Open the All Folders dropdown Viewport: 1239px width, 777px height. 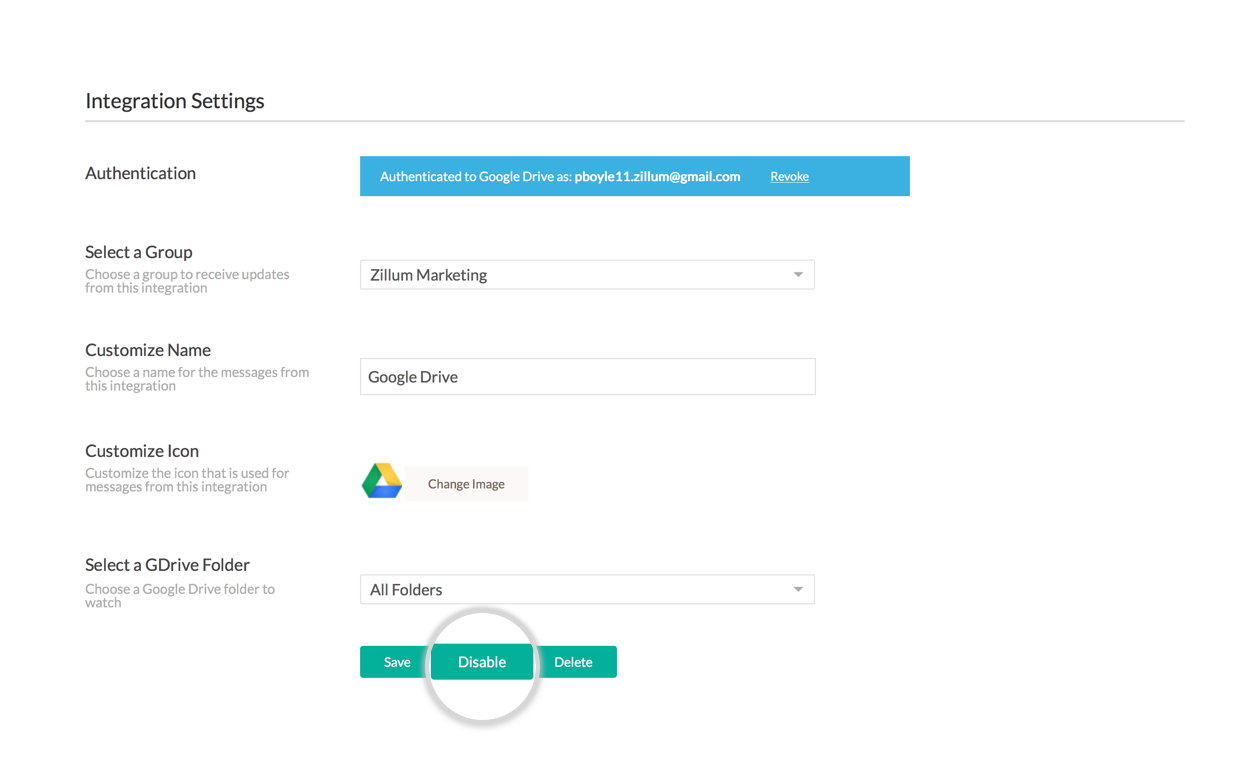[587, 590]
